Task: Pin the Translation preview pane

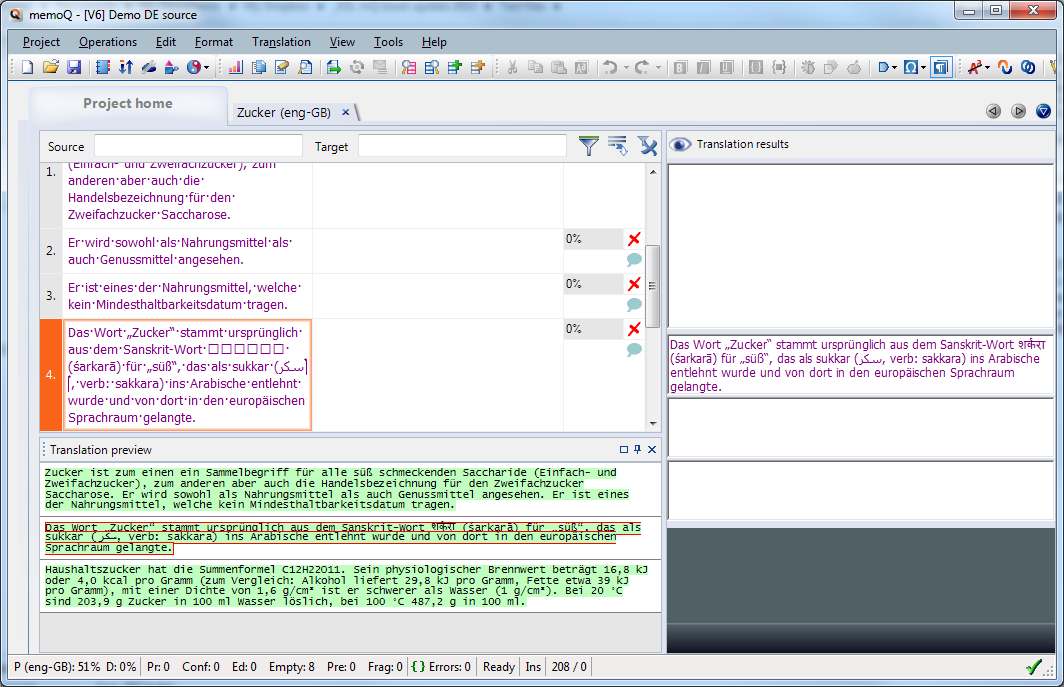Action: [x=637, y=449]
